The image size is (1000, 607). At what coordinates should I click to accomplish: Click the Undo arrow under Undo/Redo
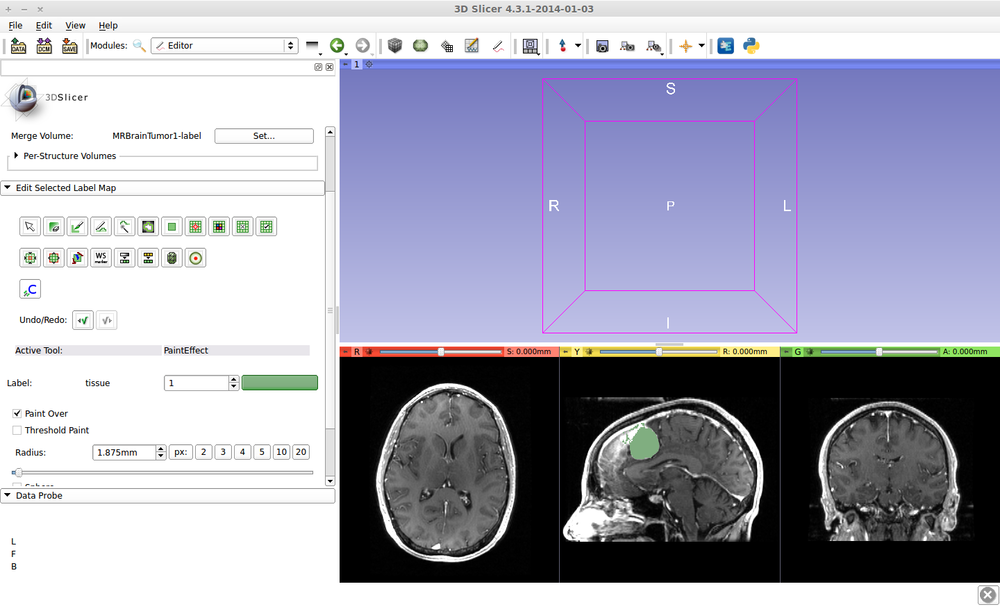[83, 319]
